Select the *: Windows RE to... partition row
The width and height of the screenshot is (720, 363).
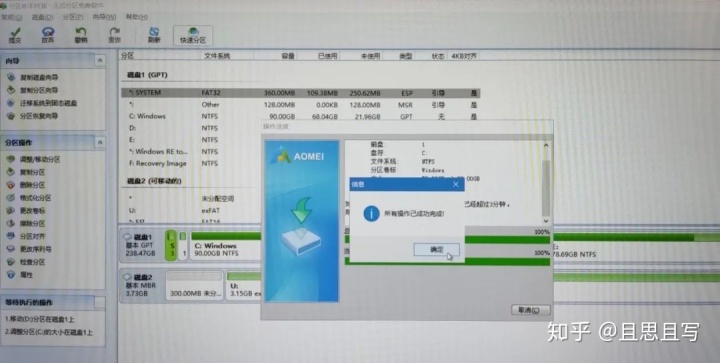coord(191,151)
